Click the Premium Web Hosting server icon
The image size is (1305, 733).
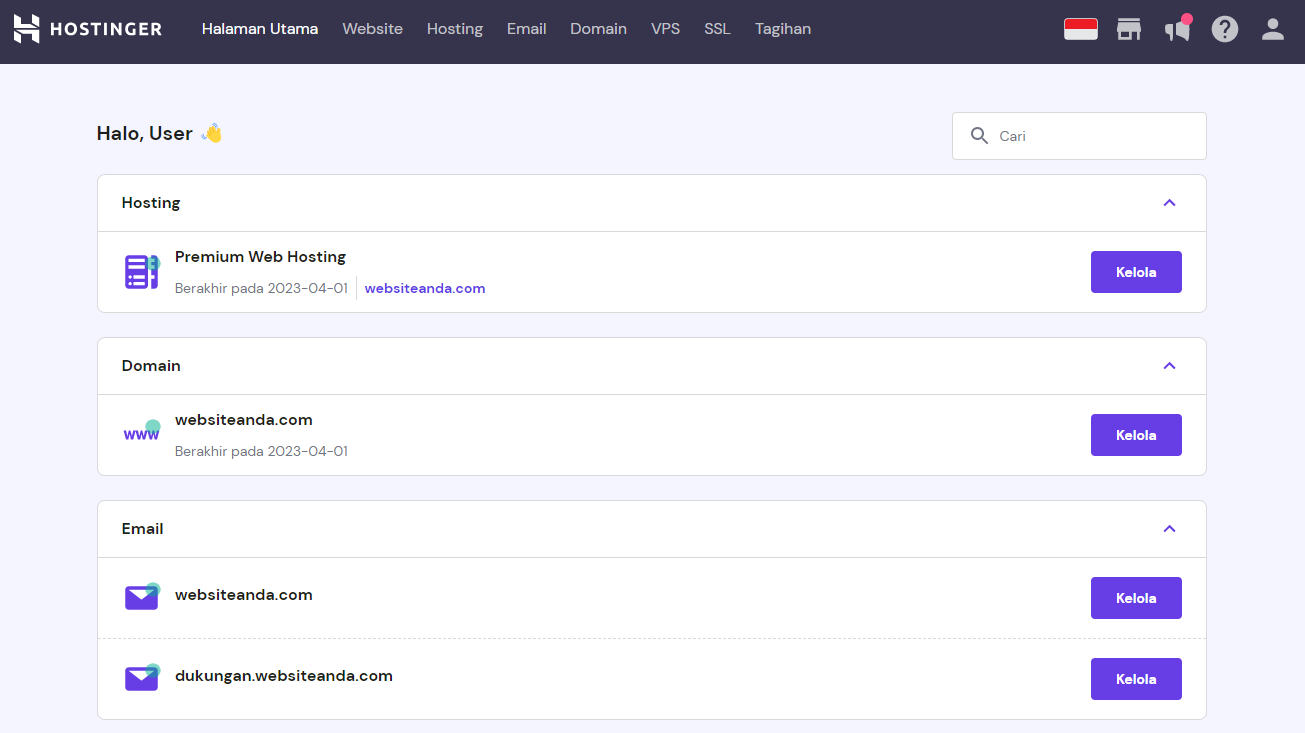click(142, 272)
